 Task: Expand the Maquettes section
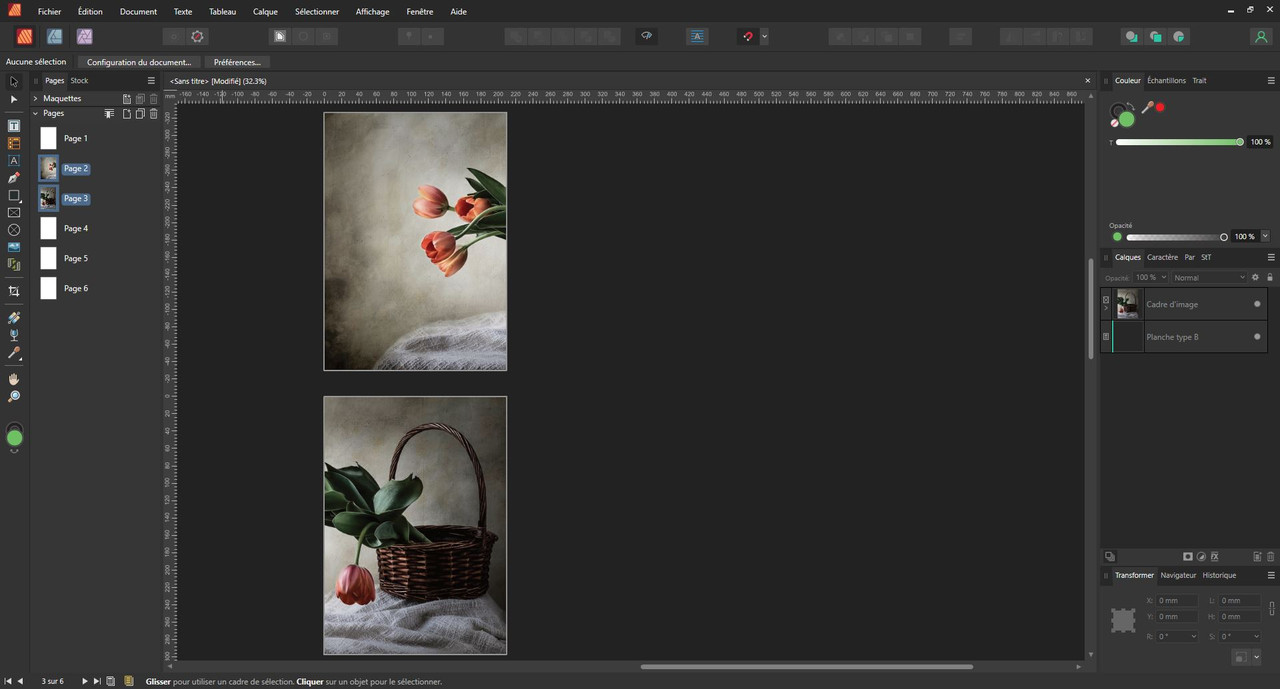coord(35,98)
